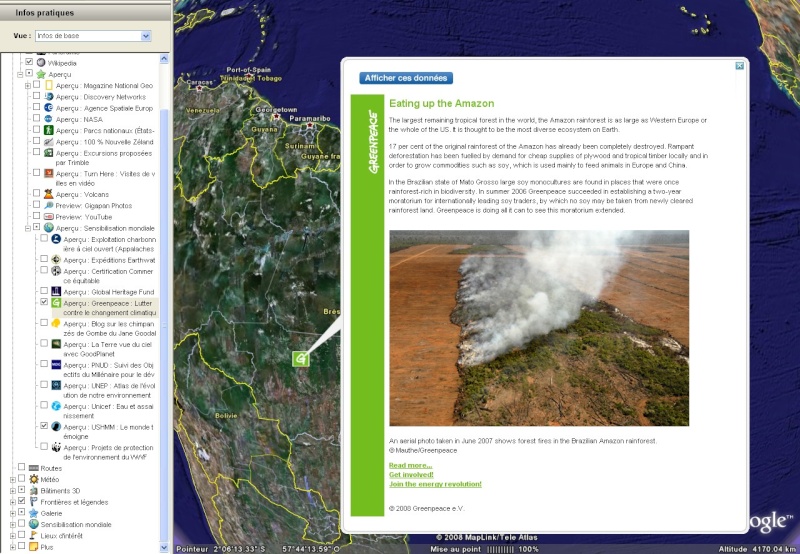Click the UNEP atlas layer icon

[56, 386]
